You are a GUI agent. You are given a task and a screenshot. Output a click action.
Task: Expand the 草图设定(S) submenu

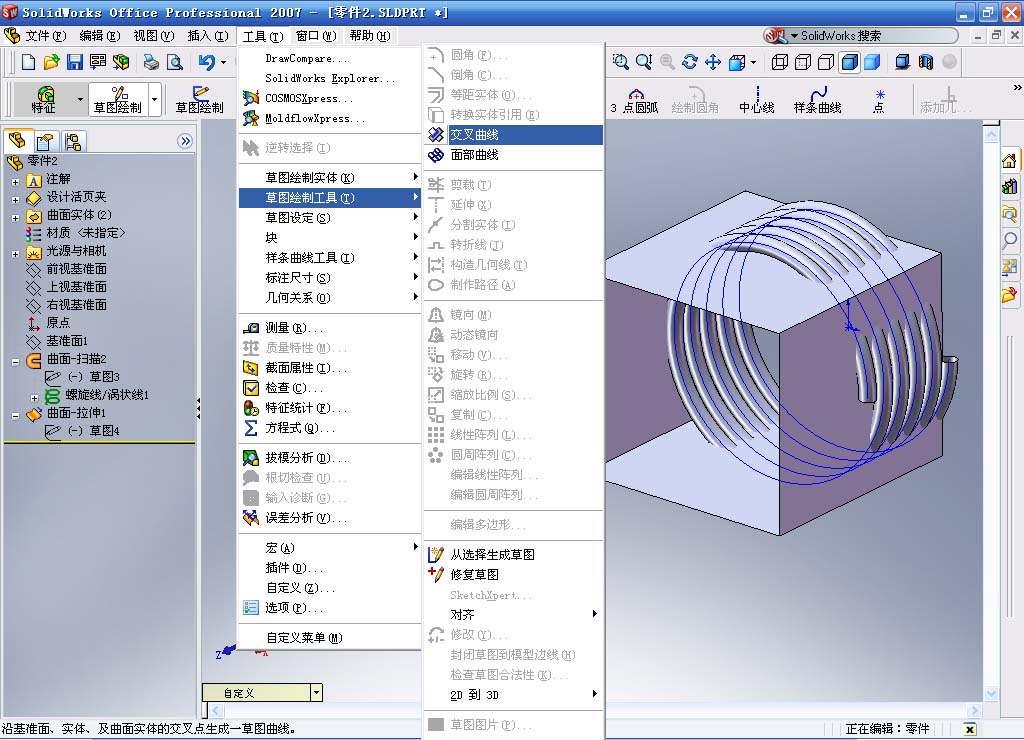point(330,217)
